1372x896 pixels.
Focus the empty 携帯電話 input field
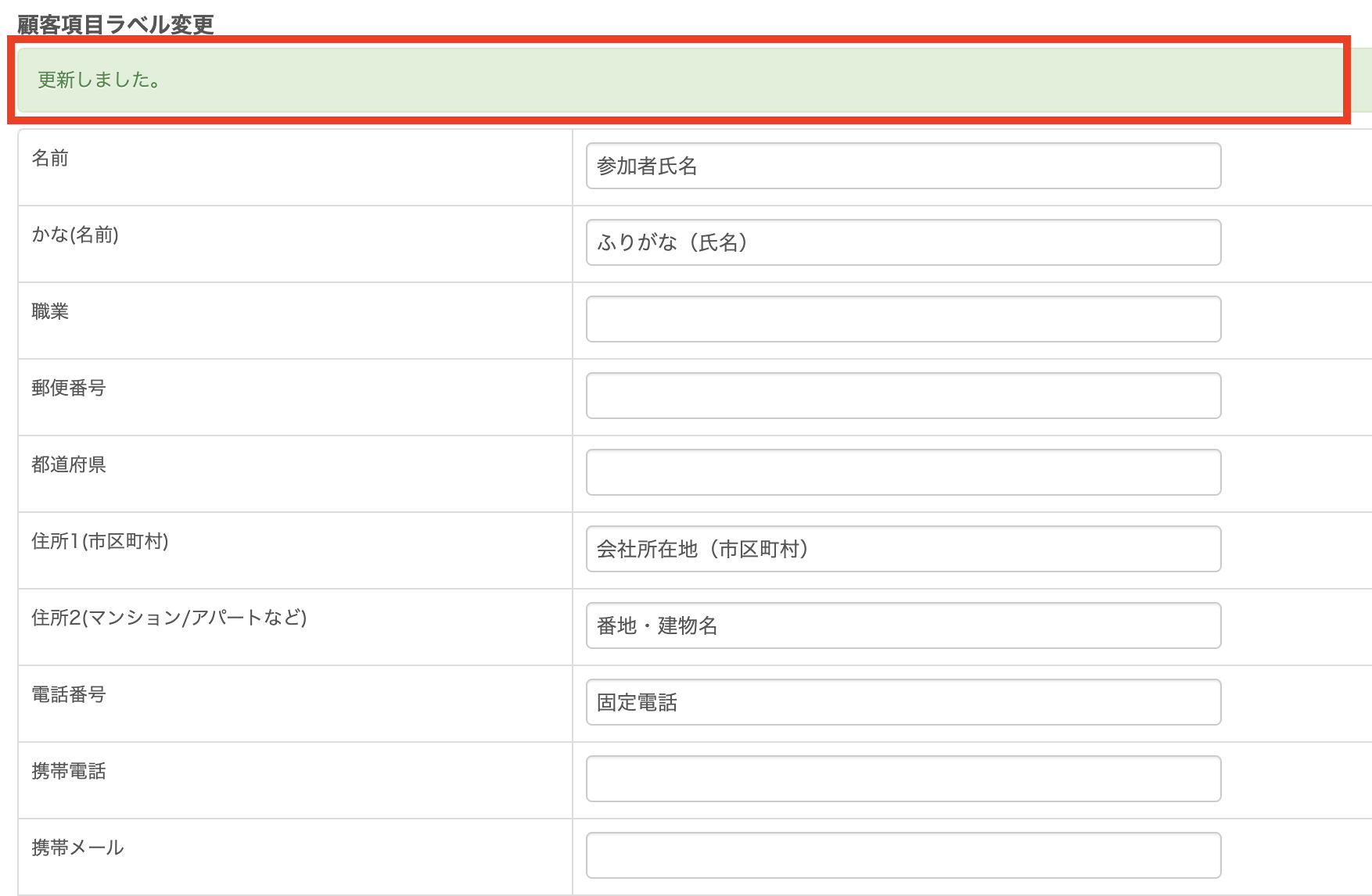click(903, 779)
